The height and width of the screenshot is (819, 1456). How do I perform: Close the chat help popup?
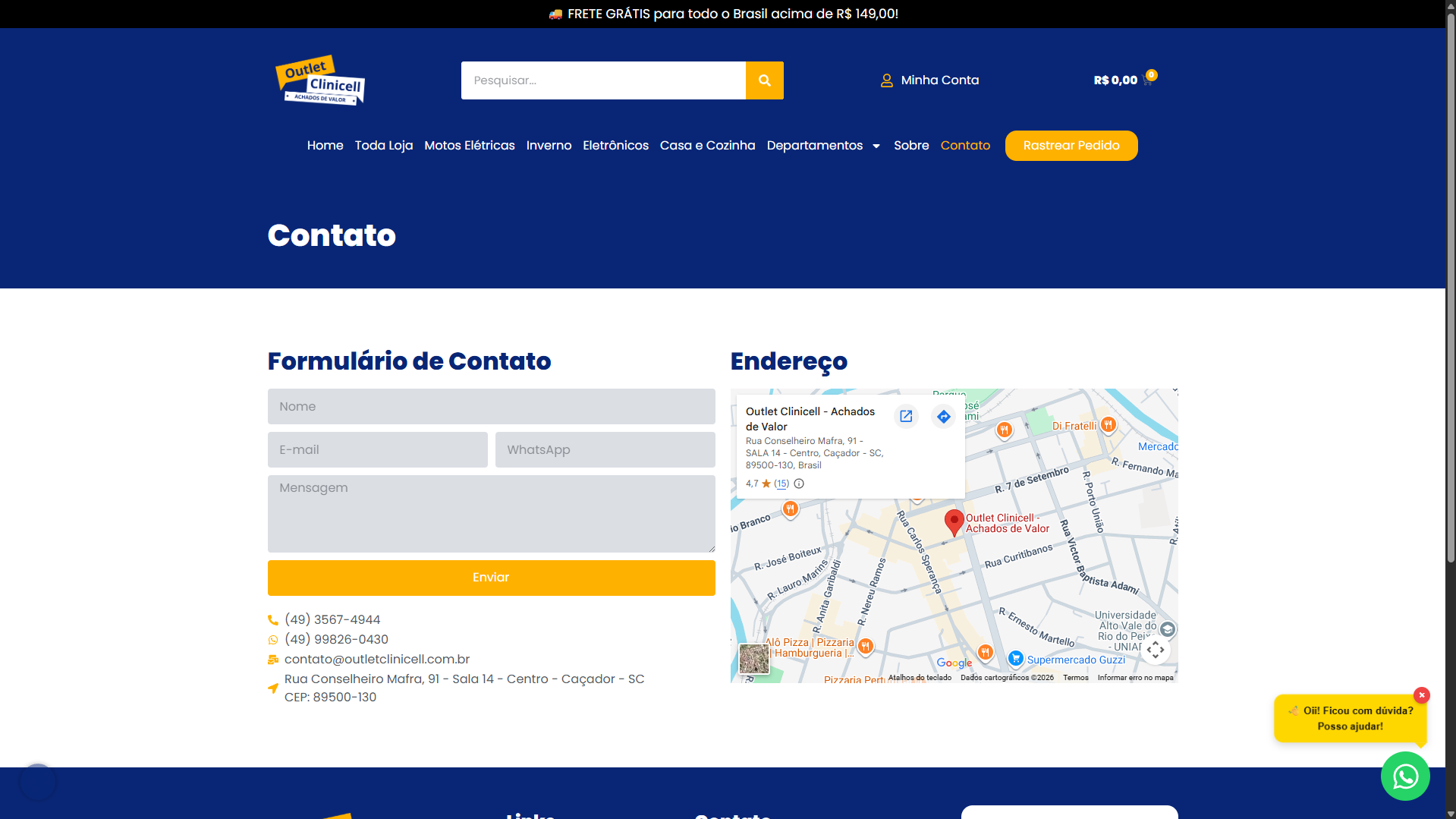pos(1422,695)
